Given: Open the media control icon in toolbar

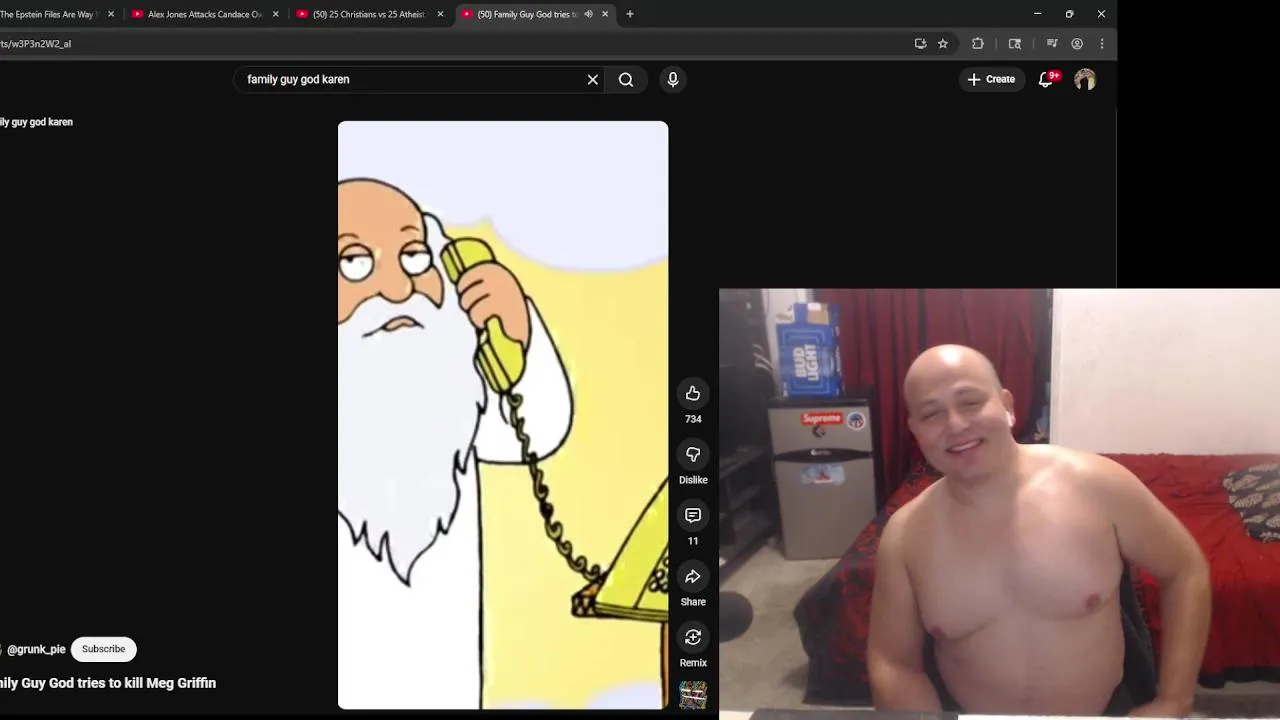Looking at the screenshot, I should point(1052,44).
